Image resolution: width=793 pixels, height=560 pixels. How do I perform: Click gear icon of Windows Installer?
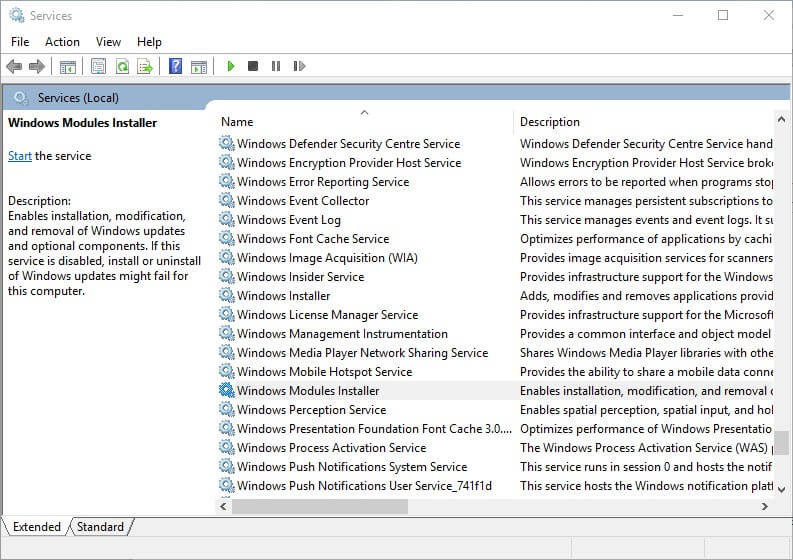pyautogui.click(x=227, y=295)
